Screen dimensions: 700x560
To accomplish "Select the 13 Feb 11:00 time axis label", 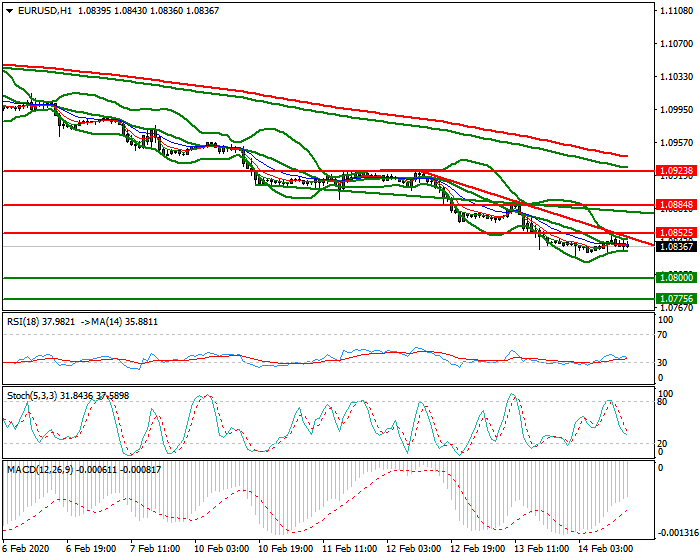I will [542, 549].
